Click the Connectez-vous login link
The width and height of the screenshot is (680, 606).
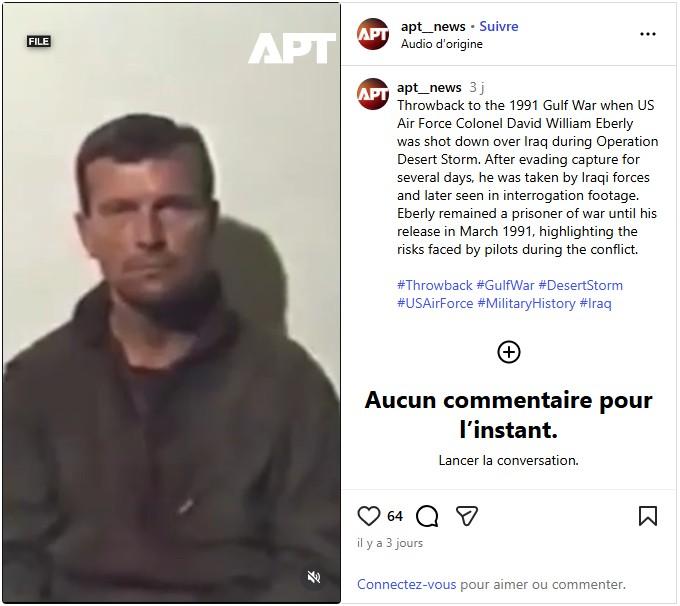coord(406,584)
